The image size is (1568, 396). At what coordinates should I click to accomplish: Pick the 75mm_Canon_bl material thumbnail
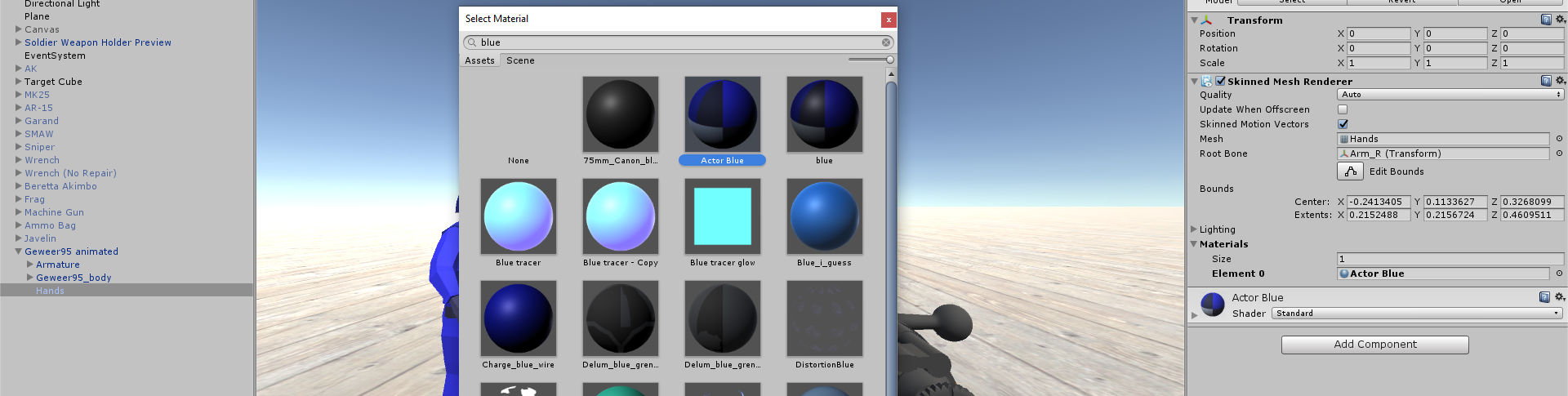point(621,114)
